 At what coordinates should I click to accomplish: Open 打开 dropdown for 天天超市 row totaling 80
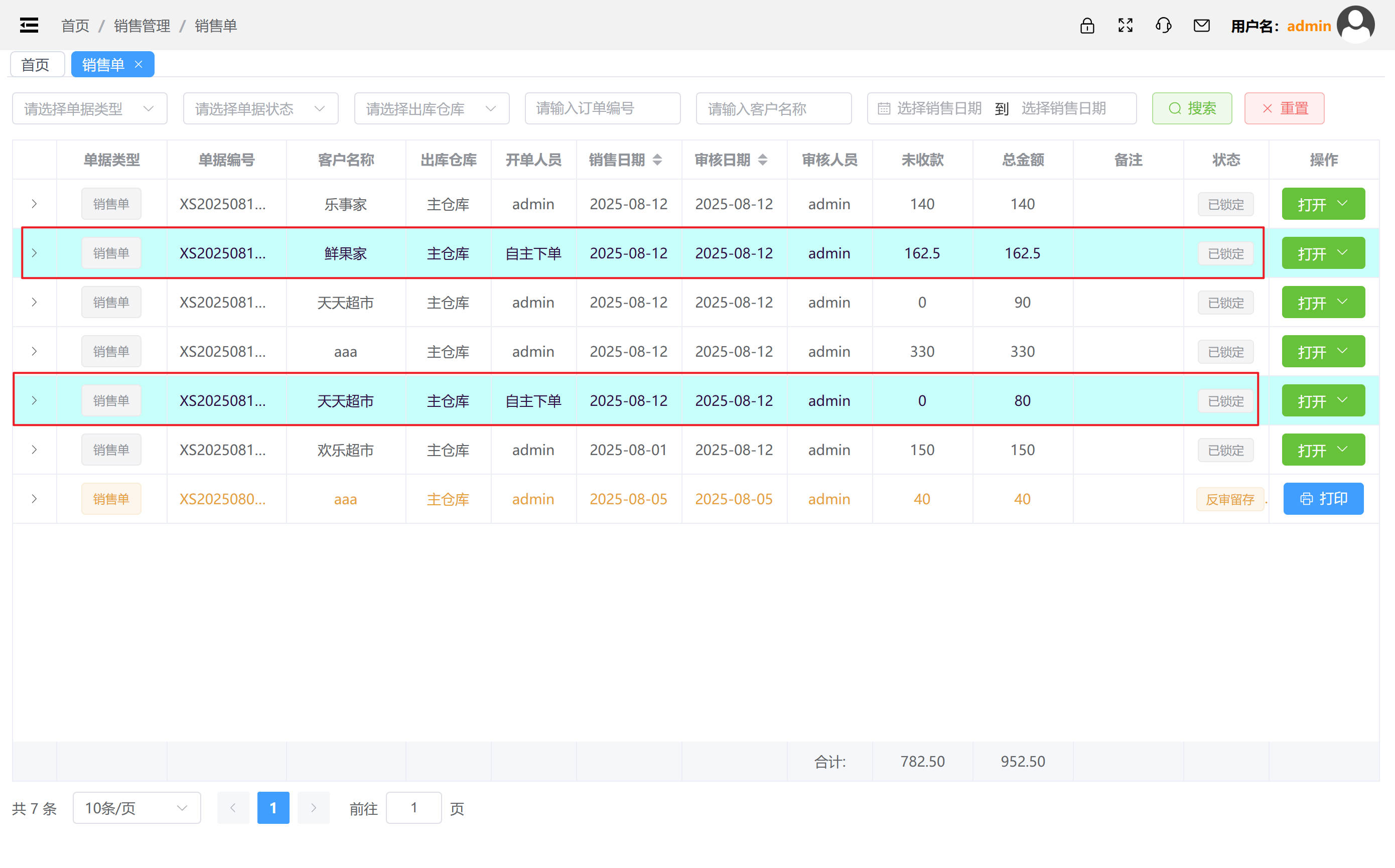coord(1323,401)
